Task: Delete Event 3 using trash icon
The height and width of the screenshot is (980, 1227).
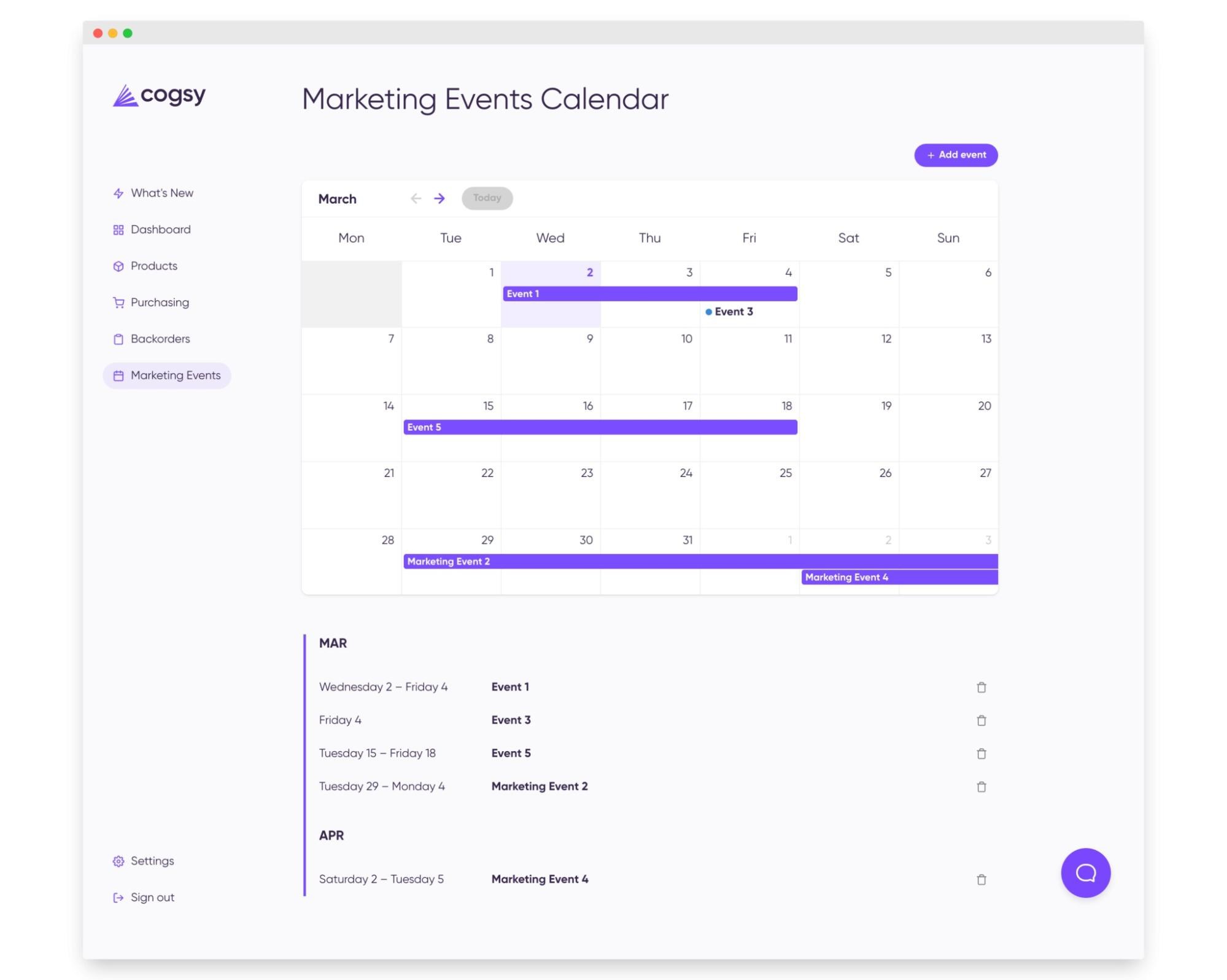Action: point(981,720)
